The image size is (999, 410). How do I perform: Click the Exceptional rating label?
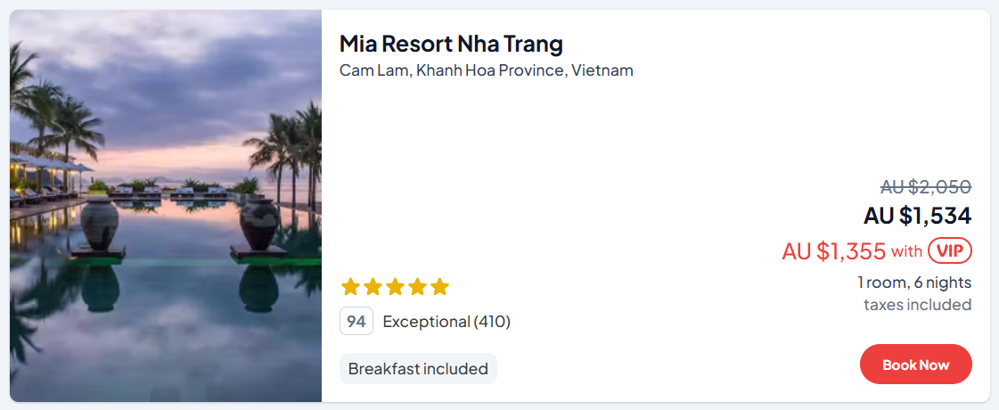coord(426,322)
